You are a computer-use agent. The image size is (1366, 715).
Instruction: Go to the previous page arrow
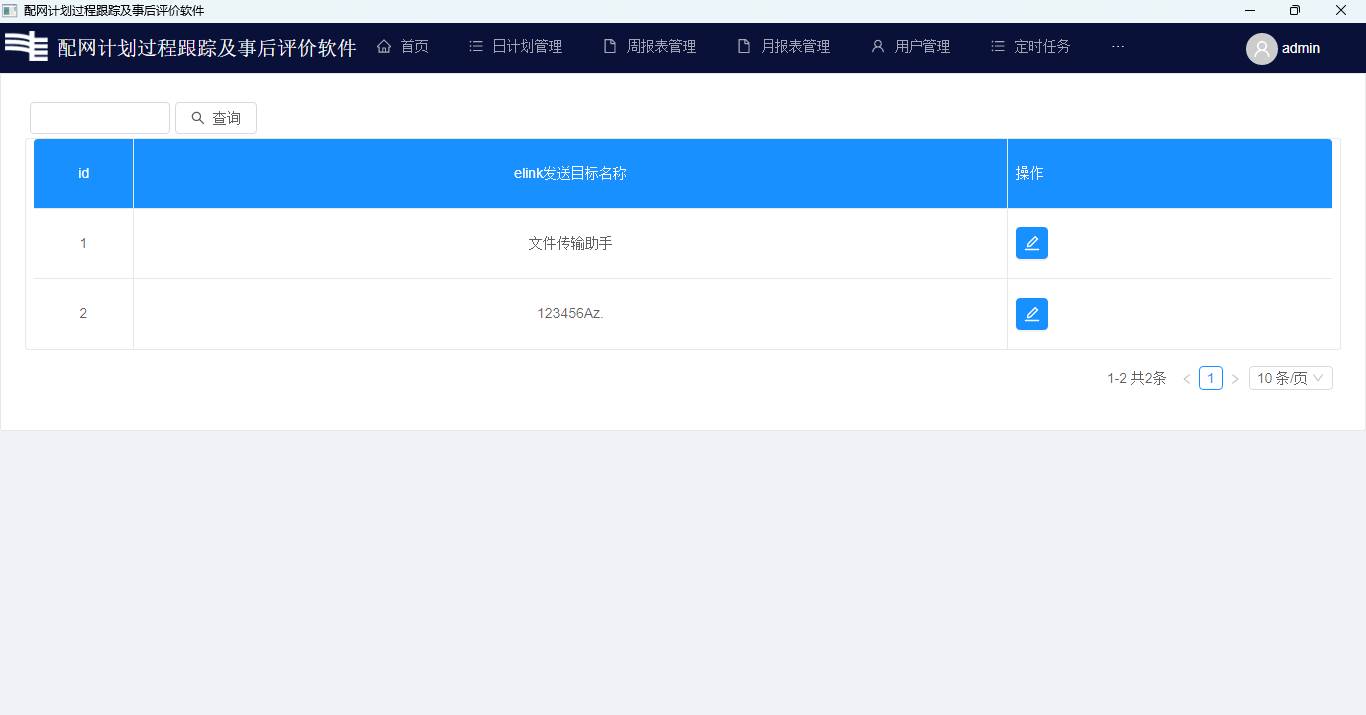click(x=1187, y=379)
